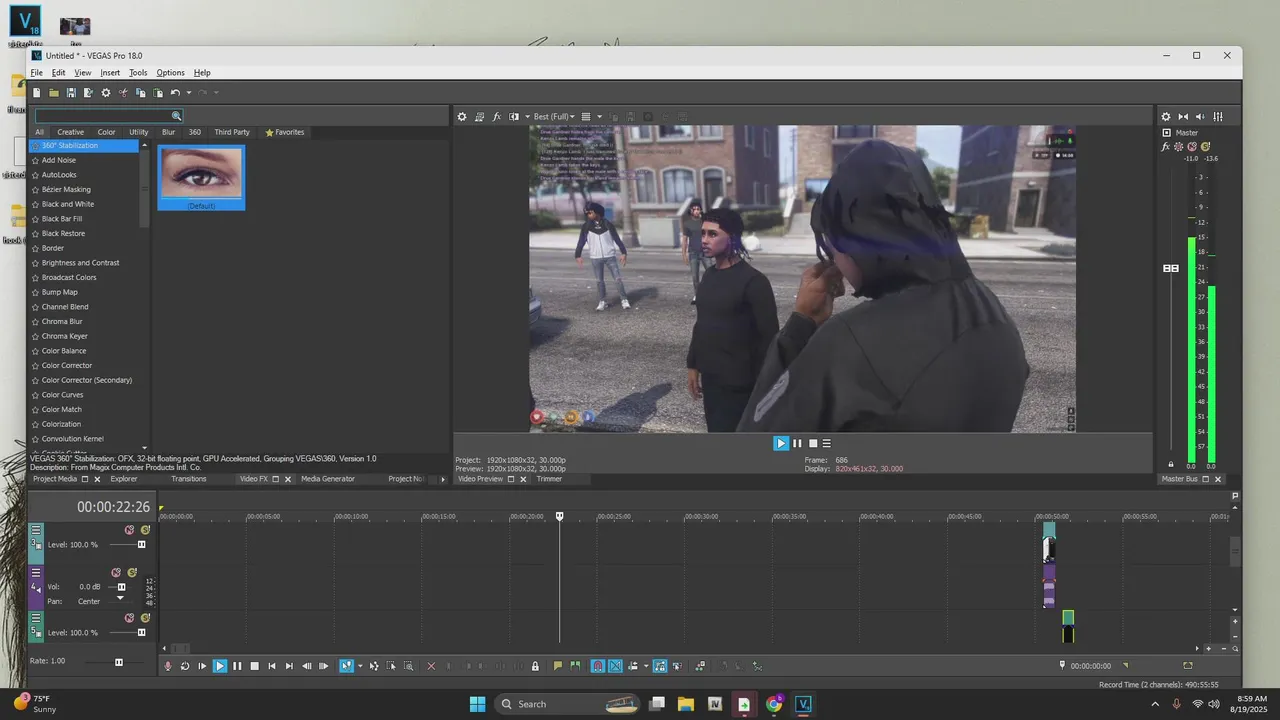Filter effects by Creative category
This screenshot has height=720, width=1280.
point(70,132)
